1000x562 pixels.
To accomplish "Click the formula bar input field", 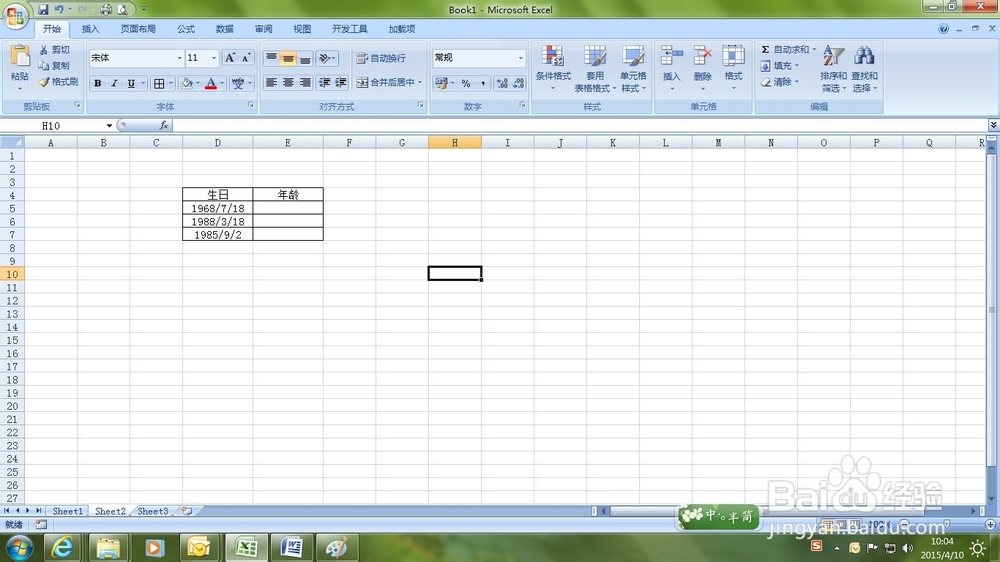I will tap(579, 126).
